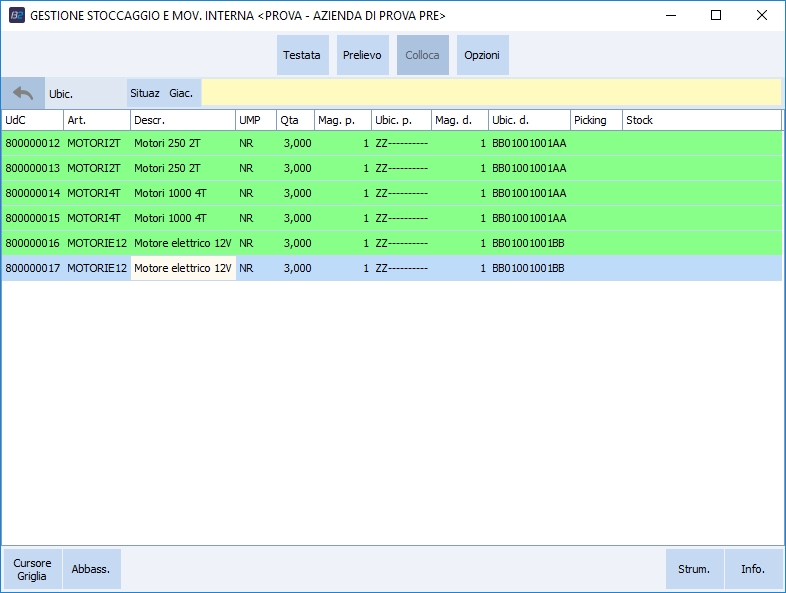This screenshot has height=593, width=786.
Task: Click the yellow input field
Action: [x=490, y=93]
